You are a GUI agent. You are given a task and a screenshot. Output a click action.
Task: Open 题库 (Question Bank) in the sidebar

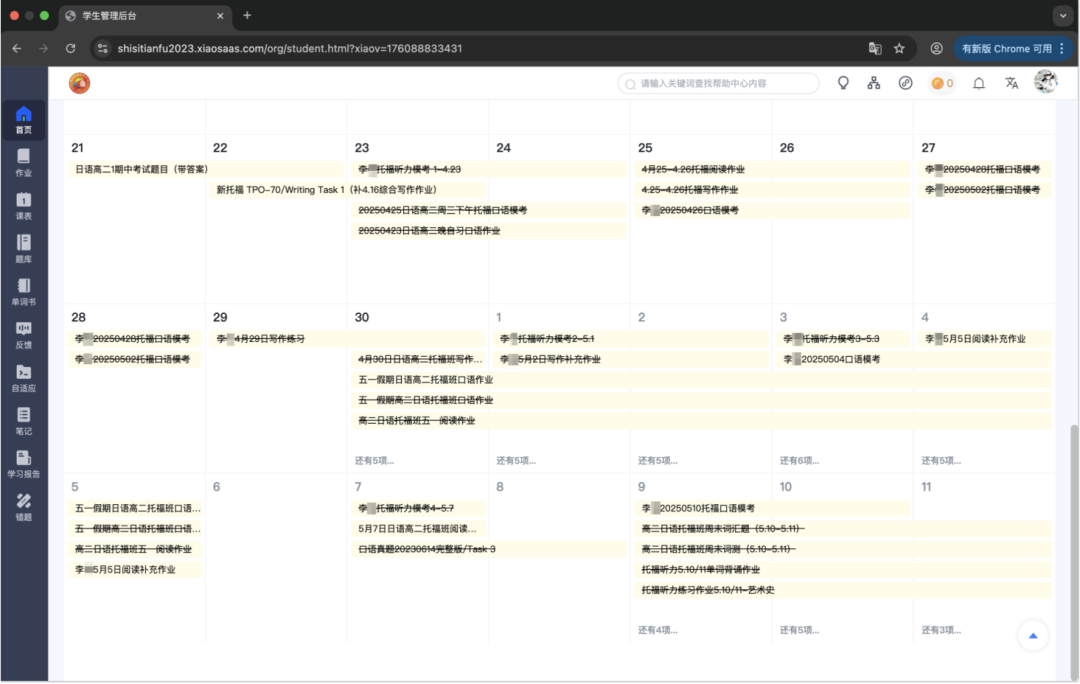(x=23, y=248)
